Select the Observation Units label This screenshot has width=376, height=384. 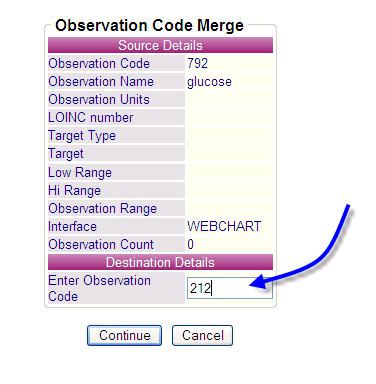click(99, 99)
